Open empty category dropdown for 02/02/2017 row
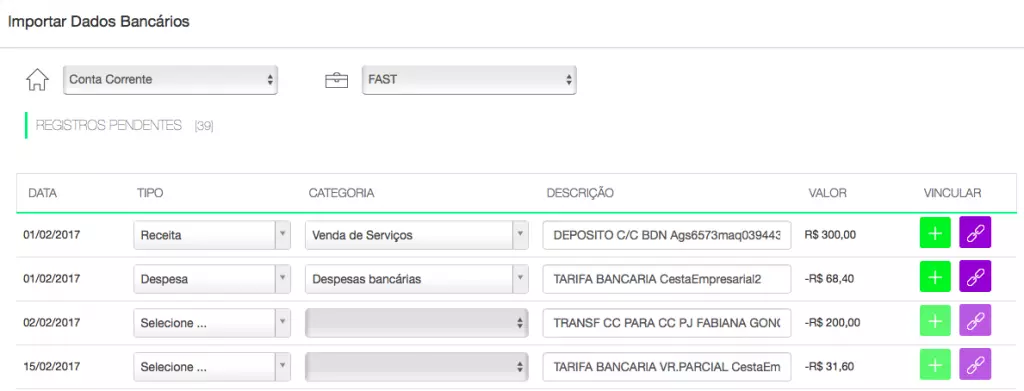The height and width of the screenshot is (391, 1024). pos(417,322)
